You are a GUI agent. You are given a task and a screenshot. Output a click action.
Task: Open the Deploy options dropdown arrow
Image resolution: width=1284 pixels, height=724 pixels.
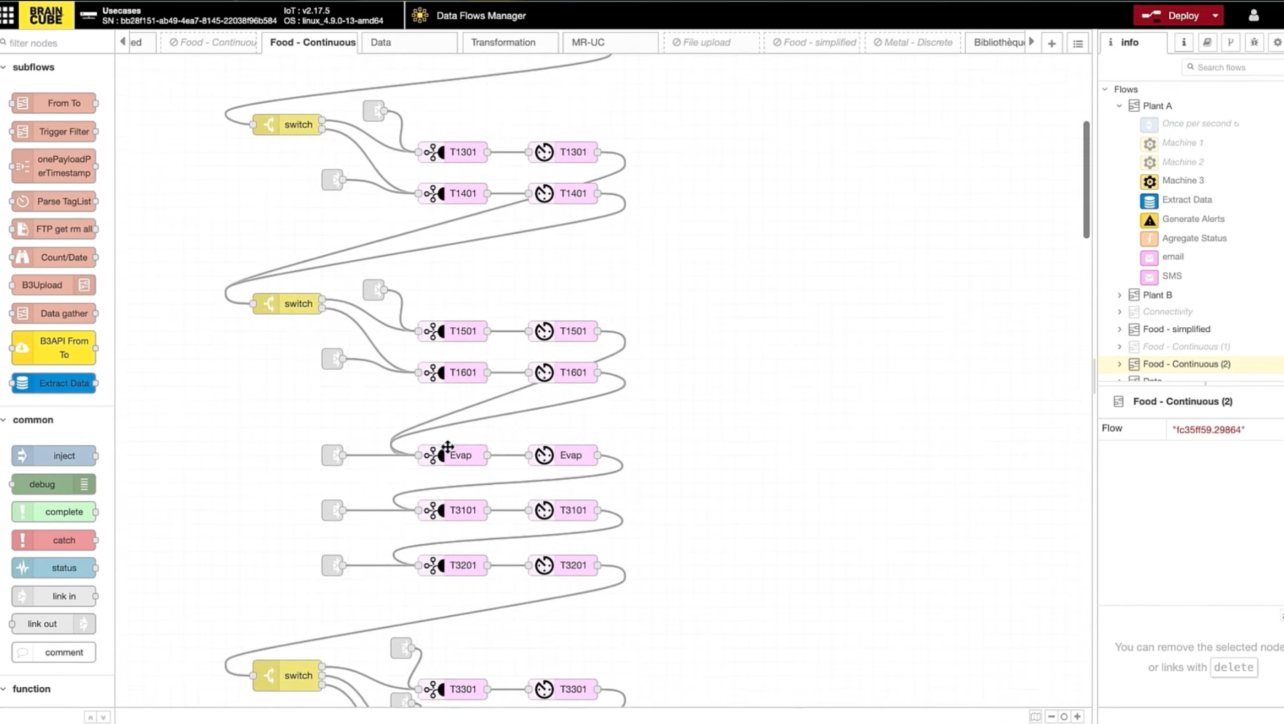[1215, 15]
